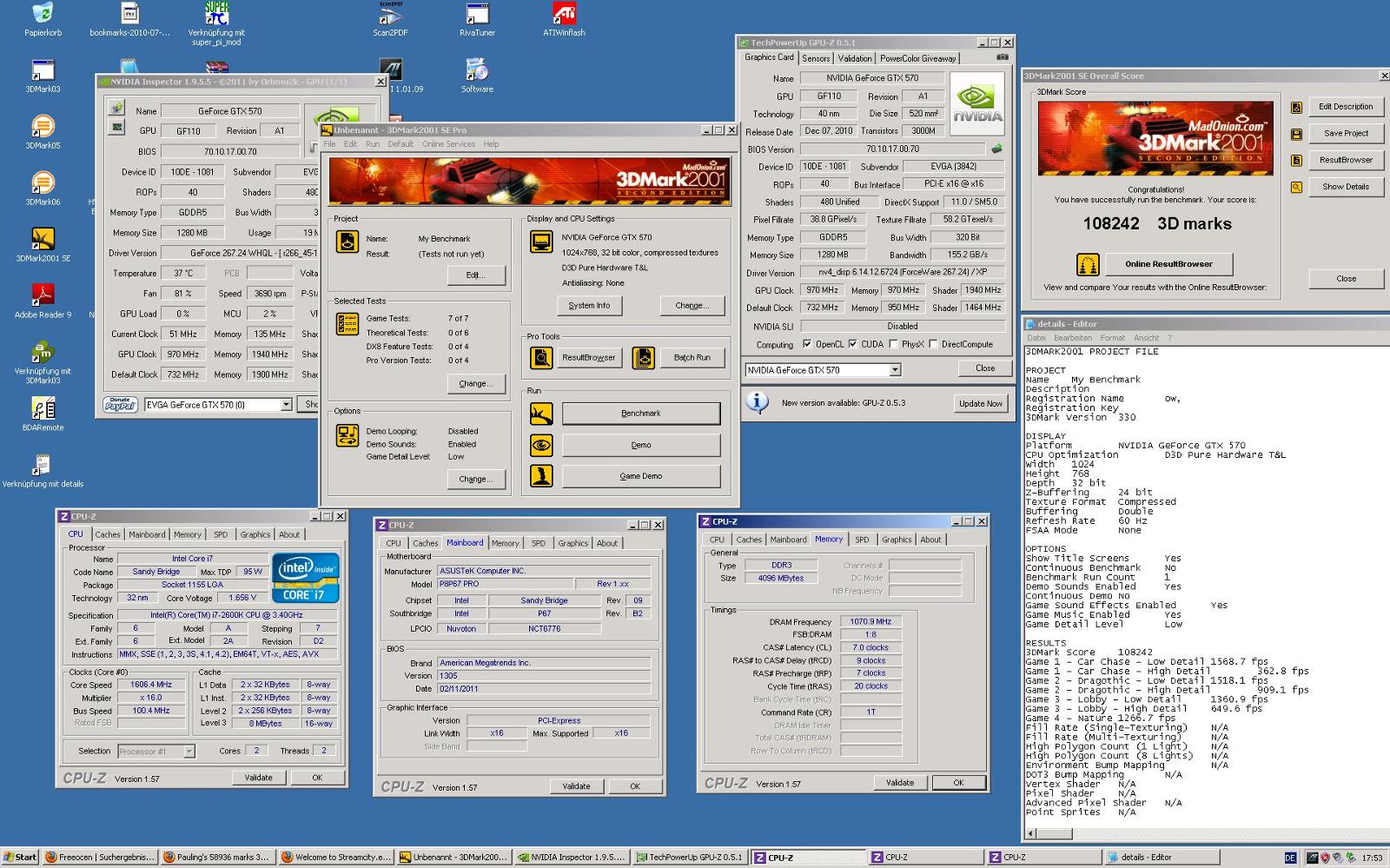The height and width of the screenshot is (868, 1390).
Task: Click the Batch Run icon in Pro Tools
Action: 643,357
